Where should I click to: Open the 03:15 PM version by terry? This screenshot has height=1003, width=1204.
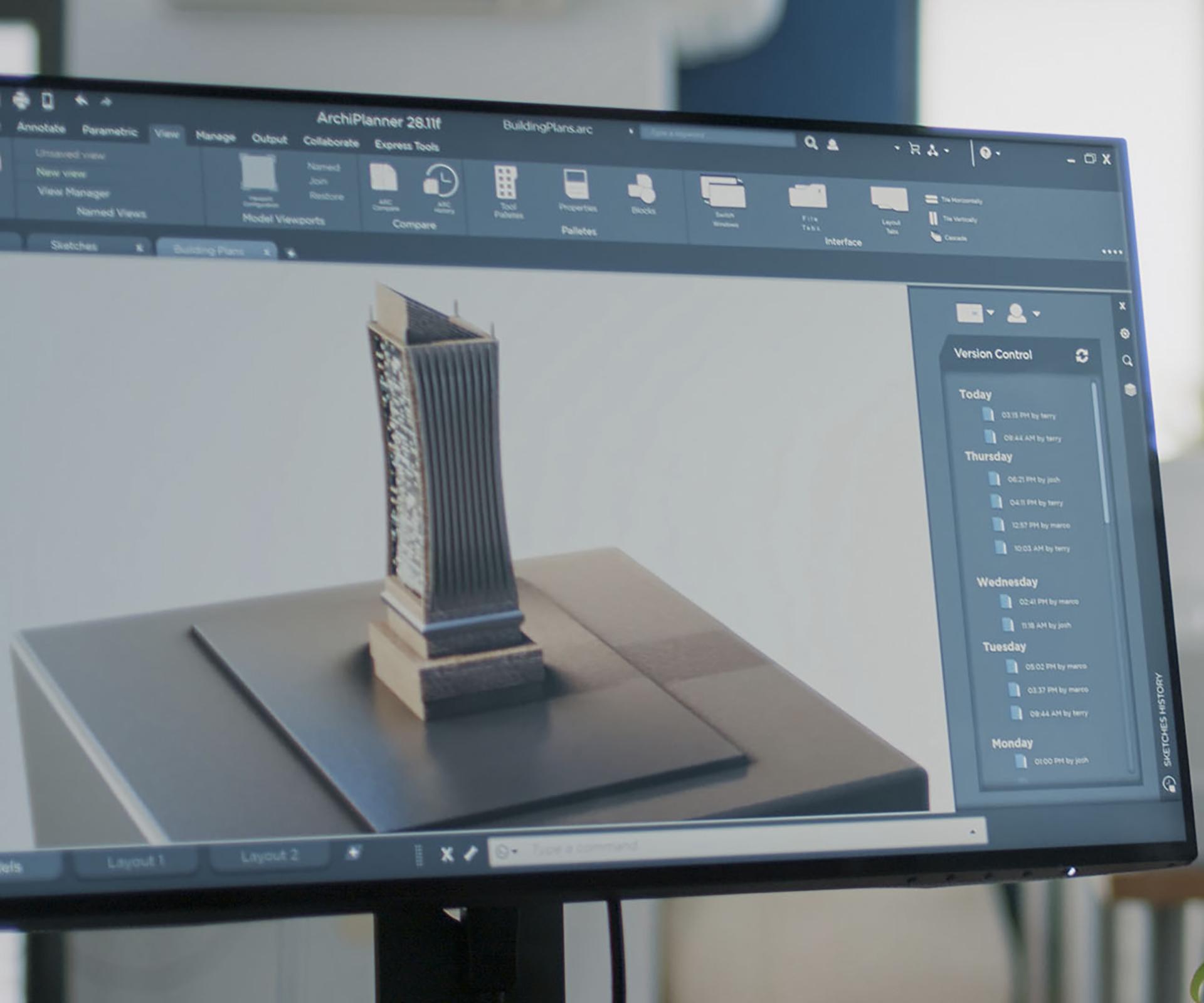tap(1027, 416)
